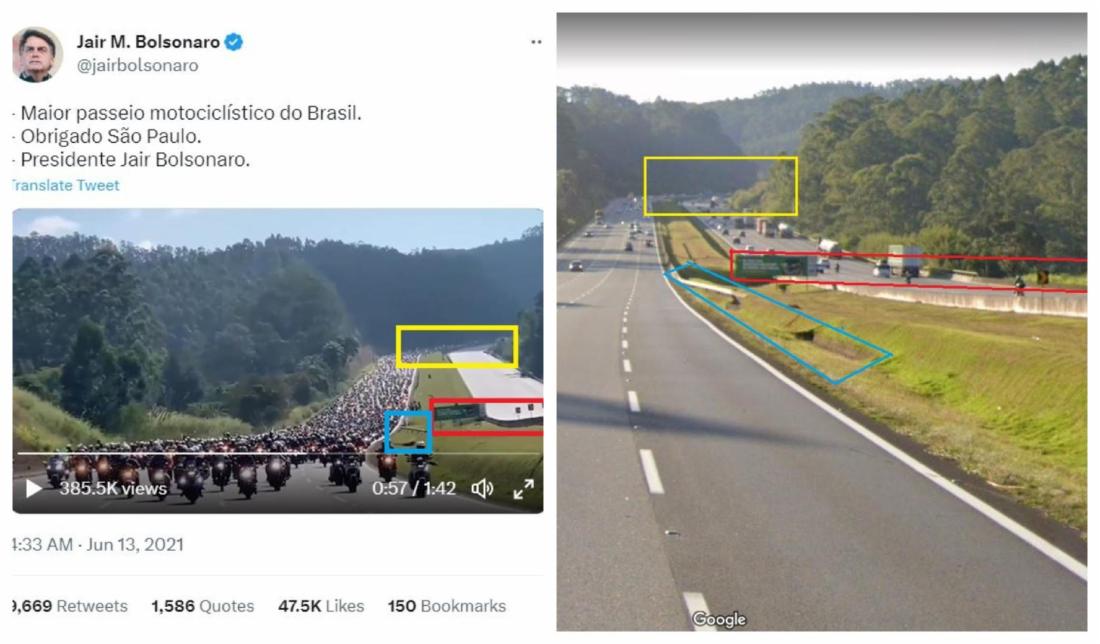Click the video's yellow highlighted box
The width and height of the screenshot is (1100, 644).
point(457,347)
